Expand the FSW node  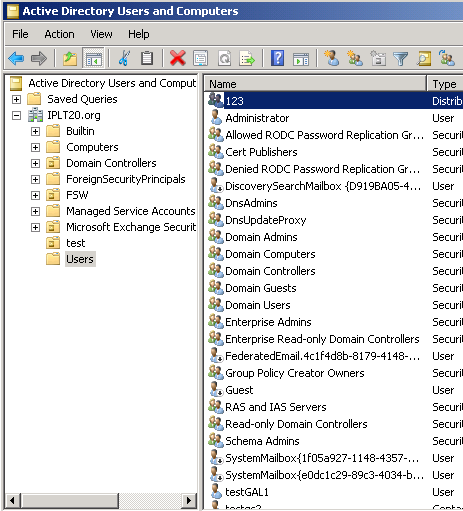coord(35,195)
